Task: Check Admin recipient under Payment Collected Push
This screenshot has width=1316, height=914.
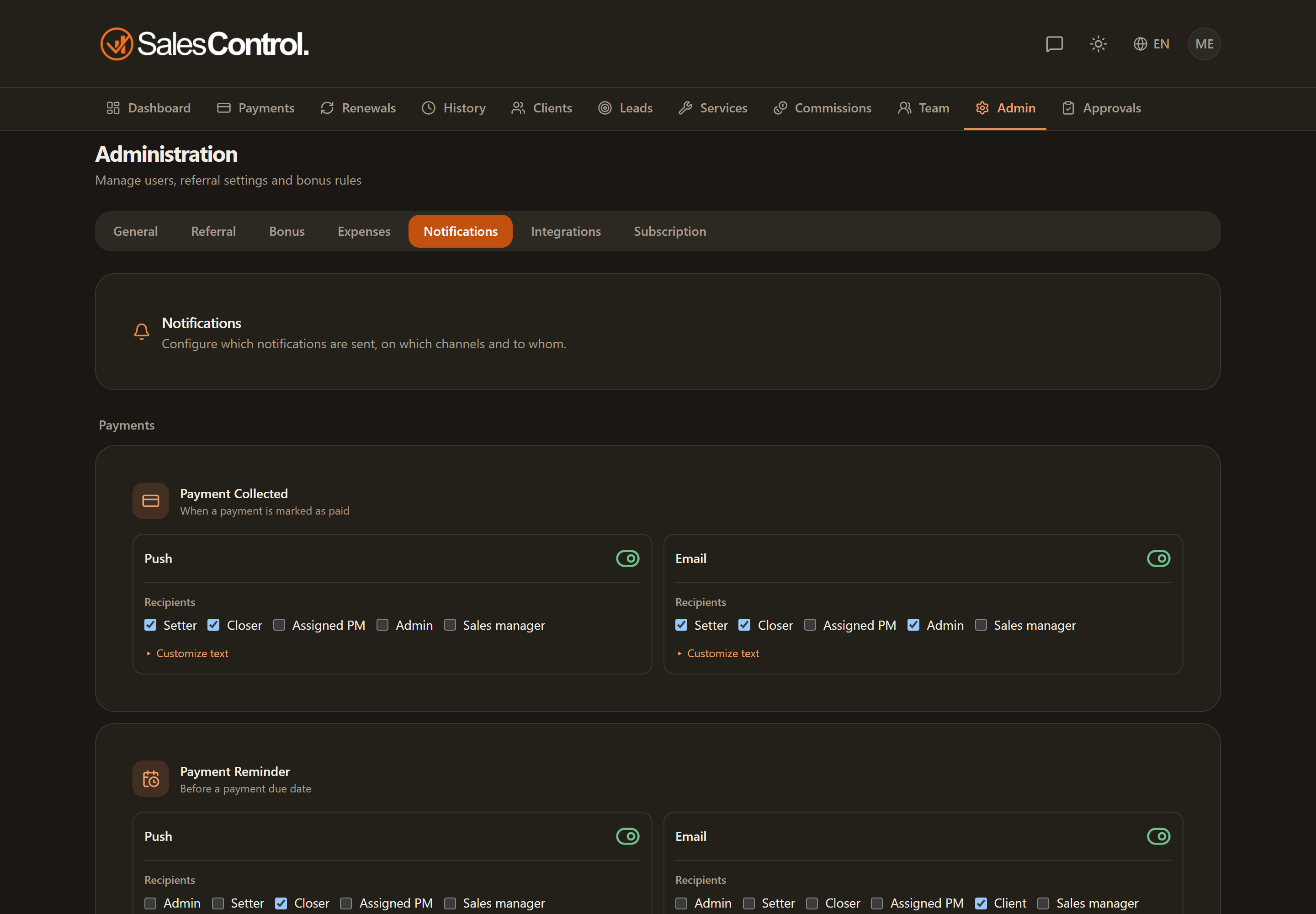Action: click(x=382, y=625)
